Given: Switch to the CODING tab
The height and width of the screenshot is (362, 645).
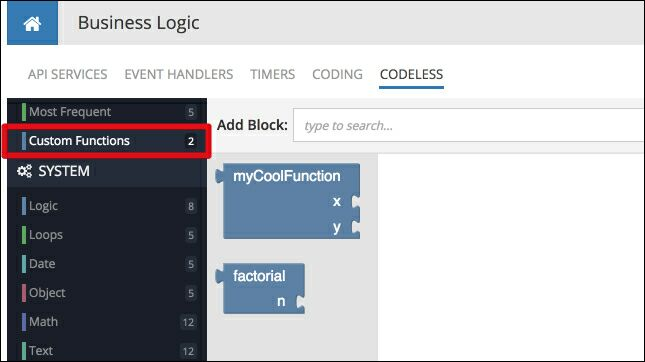Looking at the screenshot, I should click(337, 74).
